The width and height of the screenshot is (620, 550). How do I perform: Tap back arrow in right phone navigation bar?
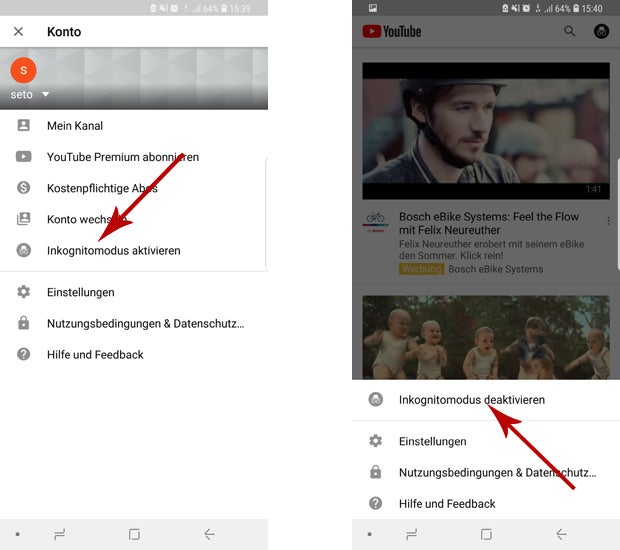561,535
